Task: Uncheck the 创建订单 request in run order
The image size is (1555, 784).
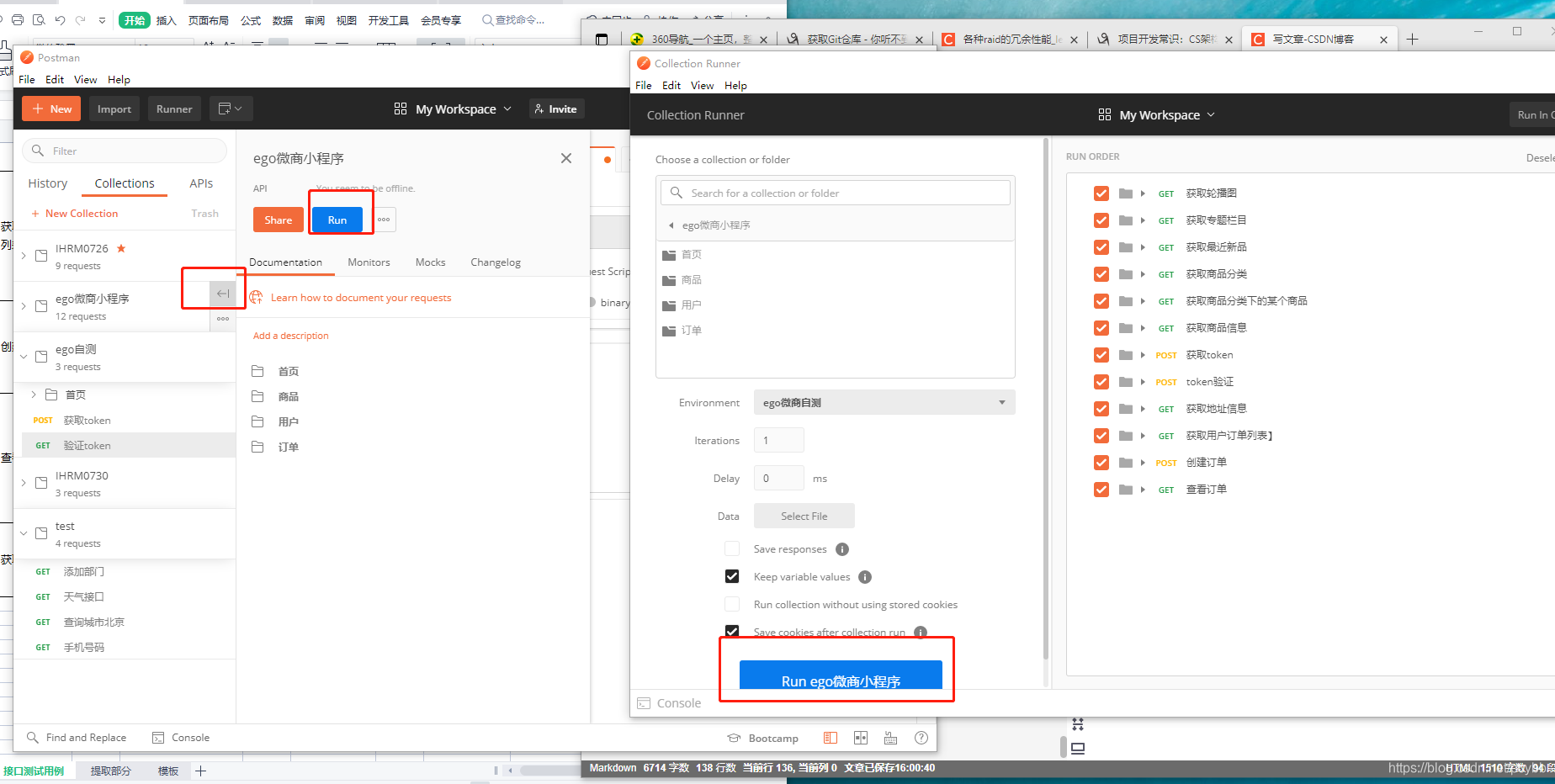Action: (1101, 463)
